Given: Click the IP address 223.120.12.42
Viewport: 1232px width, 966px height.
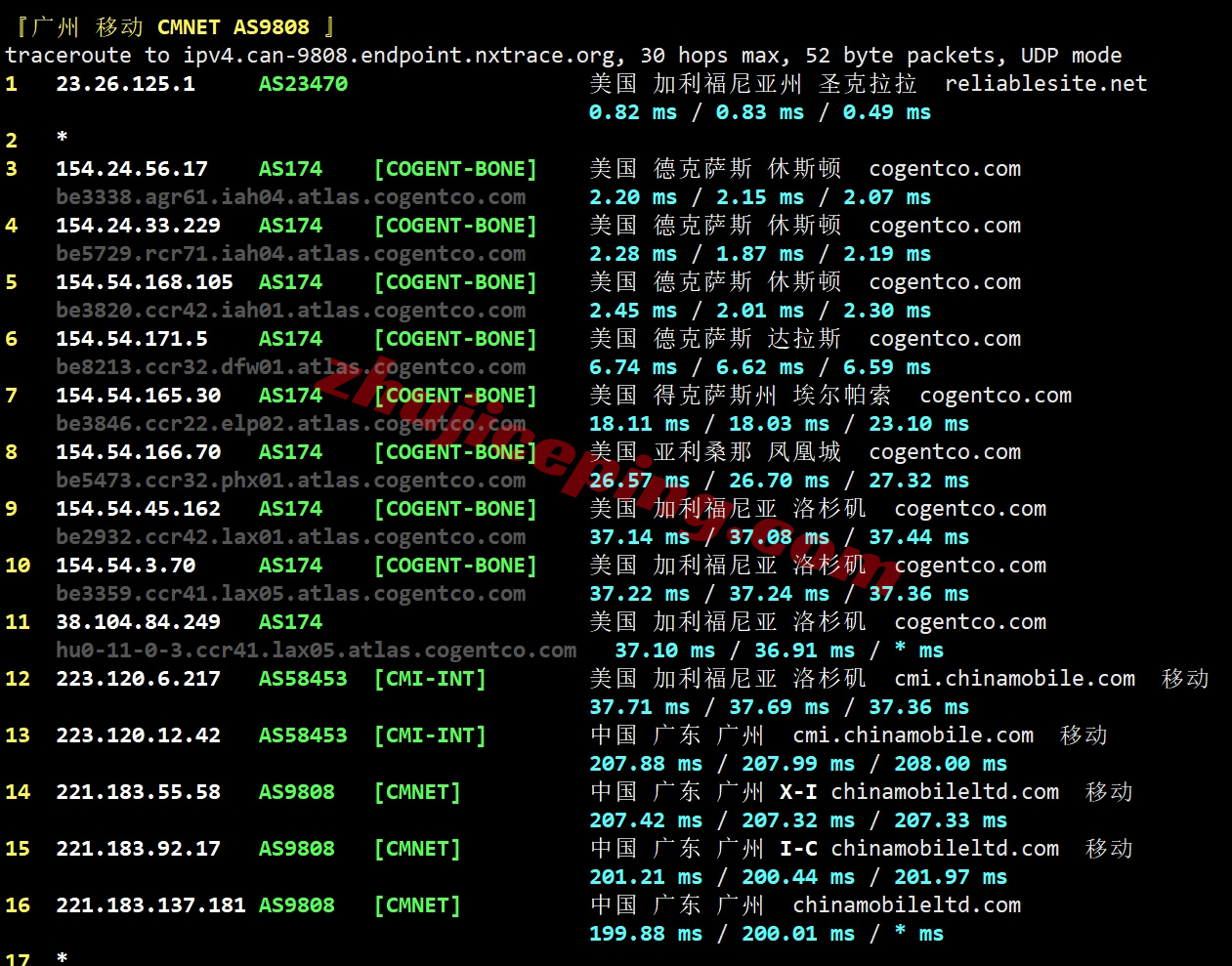Looking at the screenshot, I should 138,735.
